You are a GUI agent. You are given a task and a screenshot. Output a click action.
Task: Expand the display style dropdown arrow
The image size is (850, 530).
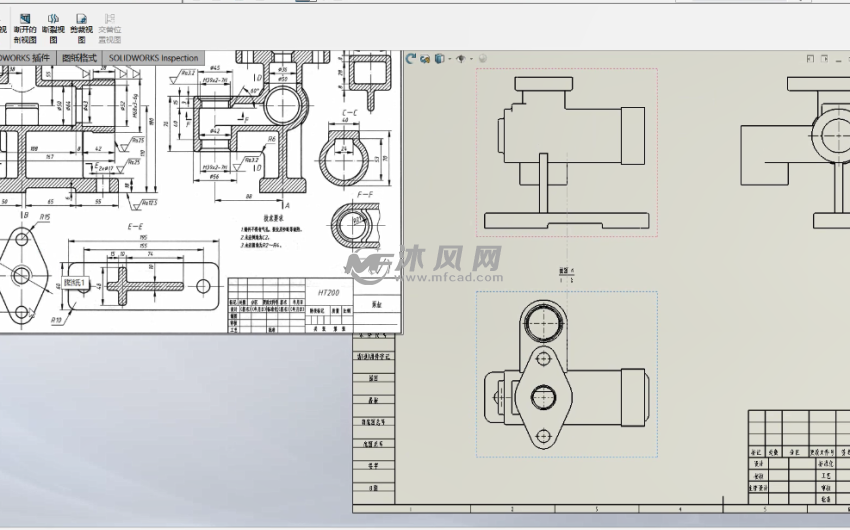450,59
